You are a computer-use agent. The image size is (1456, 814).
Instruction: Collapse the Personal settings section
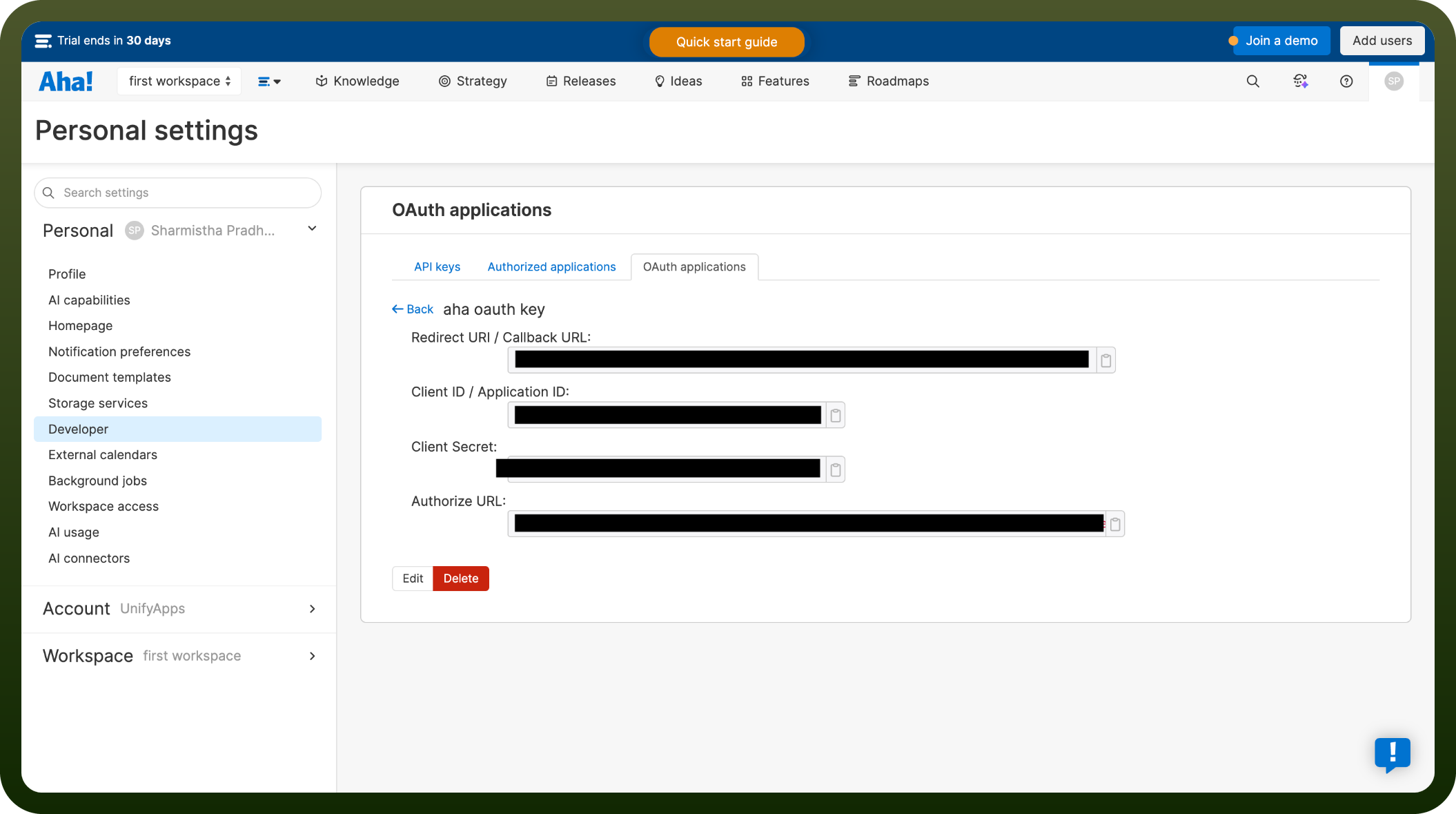[x=312, y=229]
